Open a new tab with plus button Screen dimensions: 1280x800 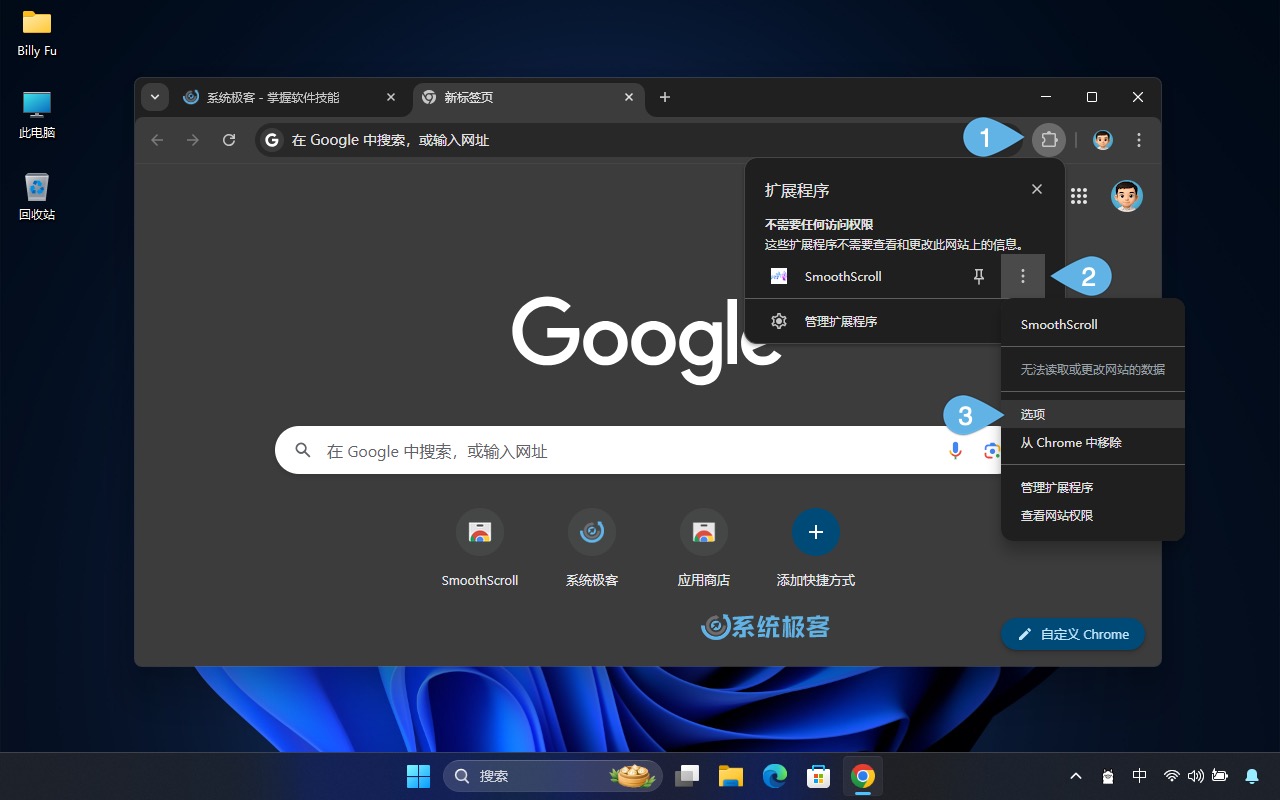click(x=665, y=97)
